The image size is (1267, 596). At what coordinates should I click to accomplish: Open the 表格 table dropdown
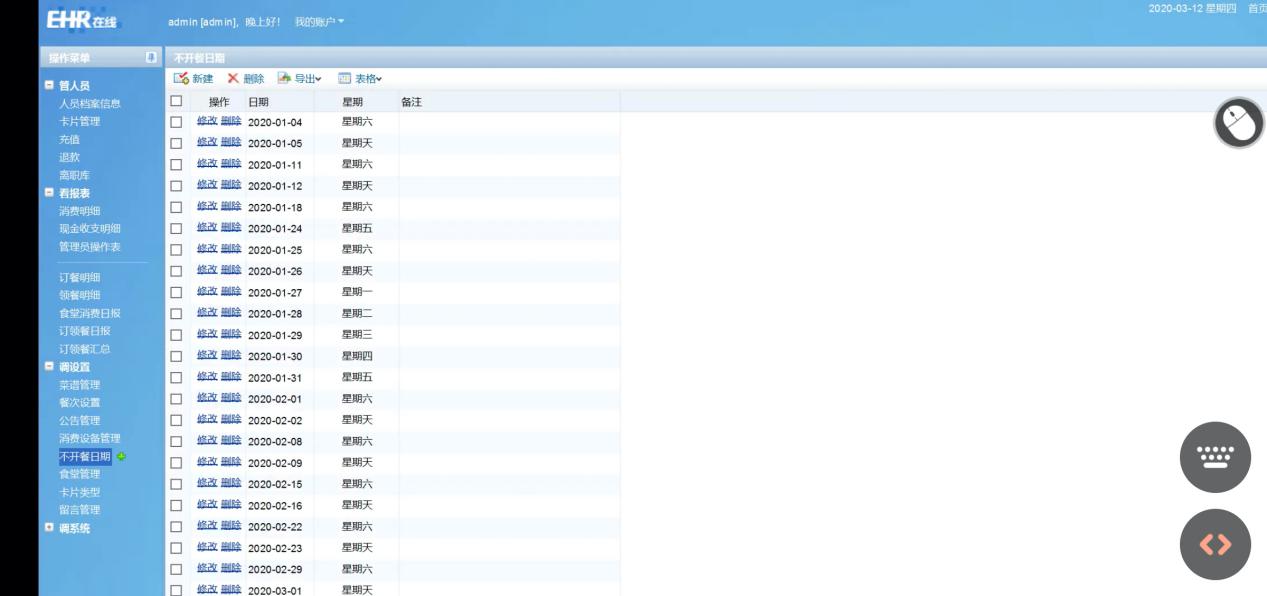point(360,79)
